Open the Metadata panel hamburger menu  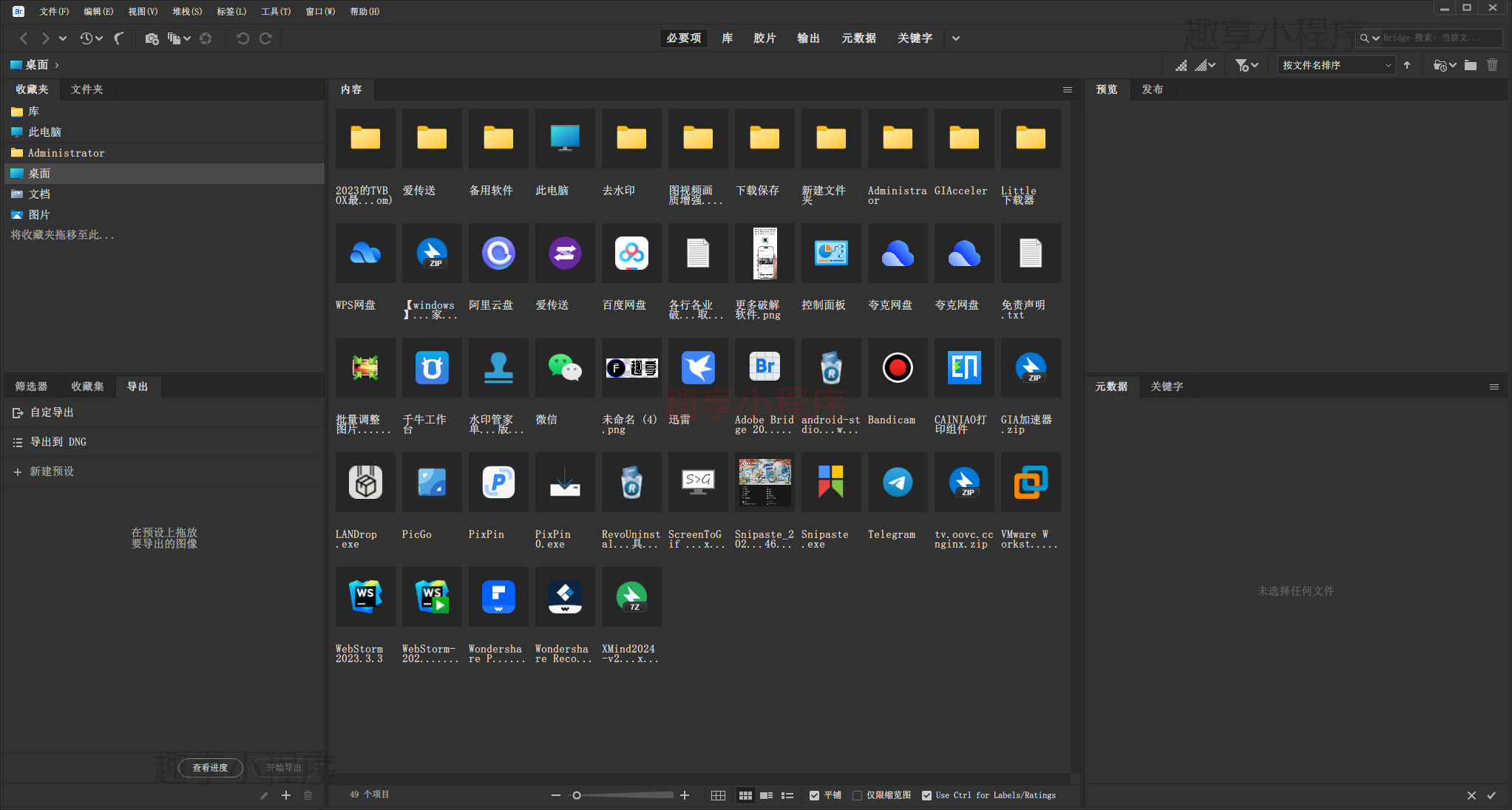(1494, 387)
